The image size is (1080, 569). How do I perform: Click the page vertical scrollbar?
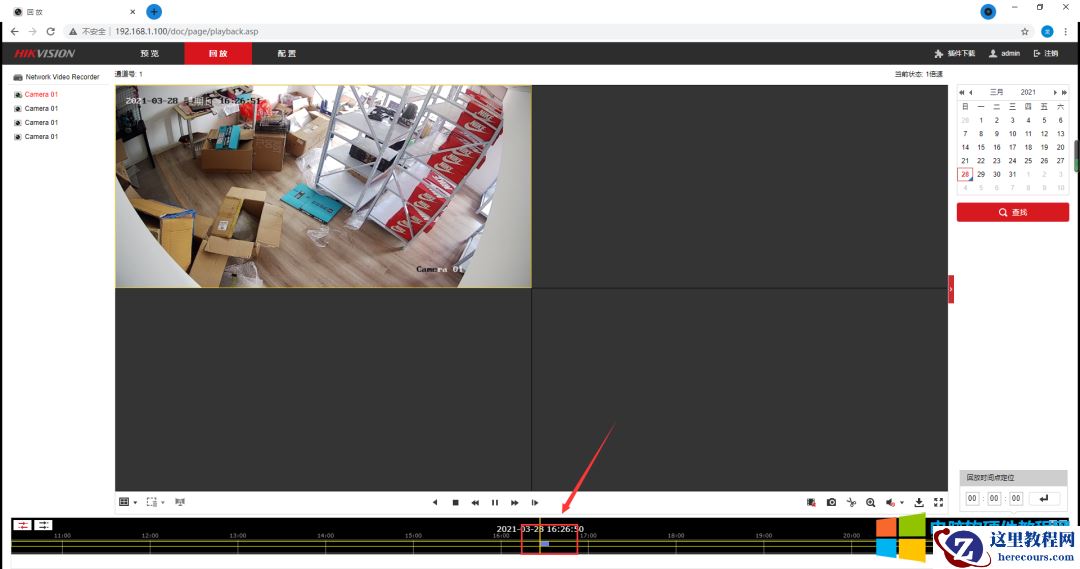(1077, 157)
